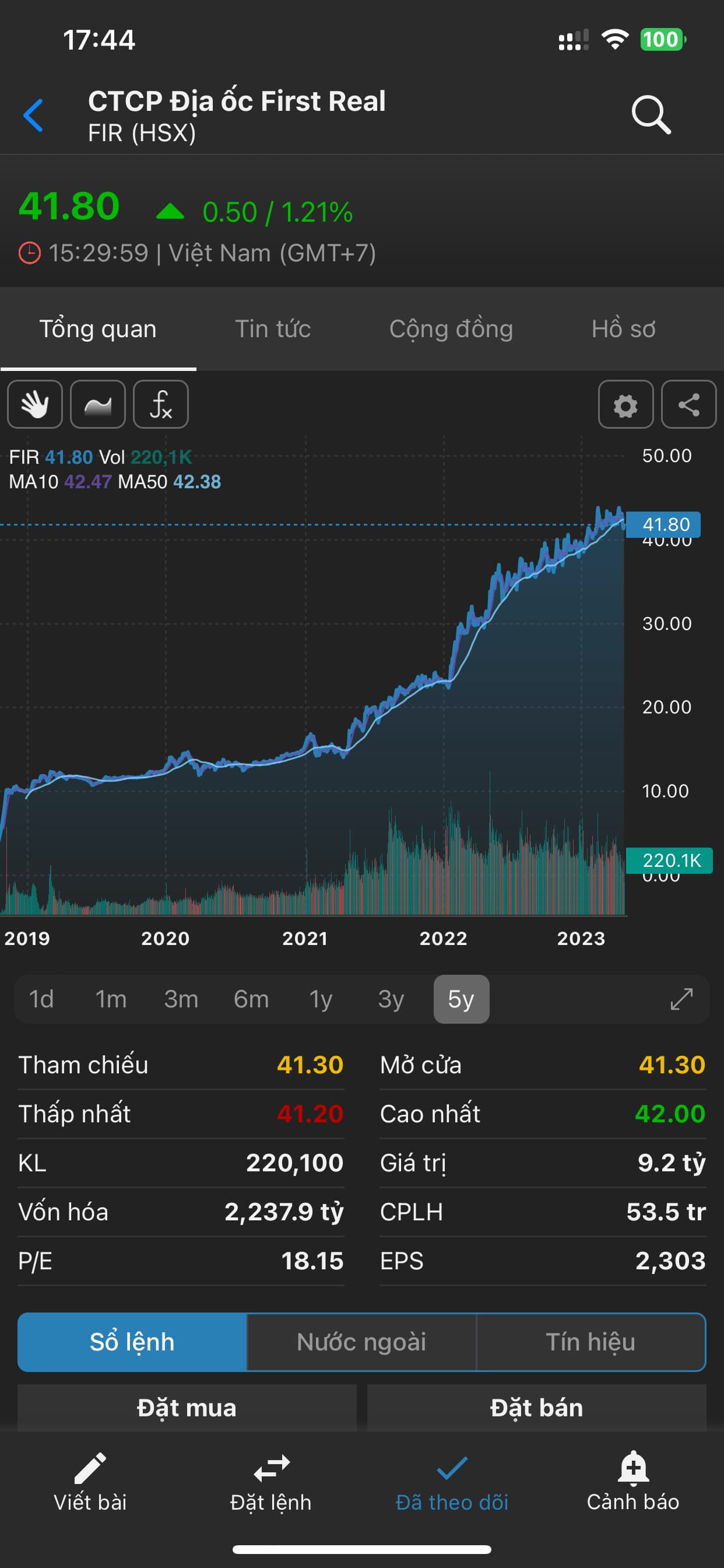This screenshot has width=724, height=1568.
Task: Open the stock search magnifier
Action: pyautogui.click(x=651, y=114)
